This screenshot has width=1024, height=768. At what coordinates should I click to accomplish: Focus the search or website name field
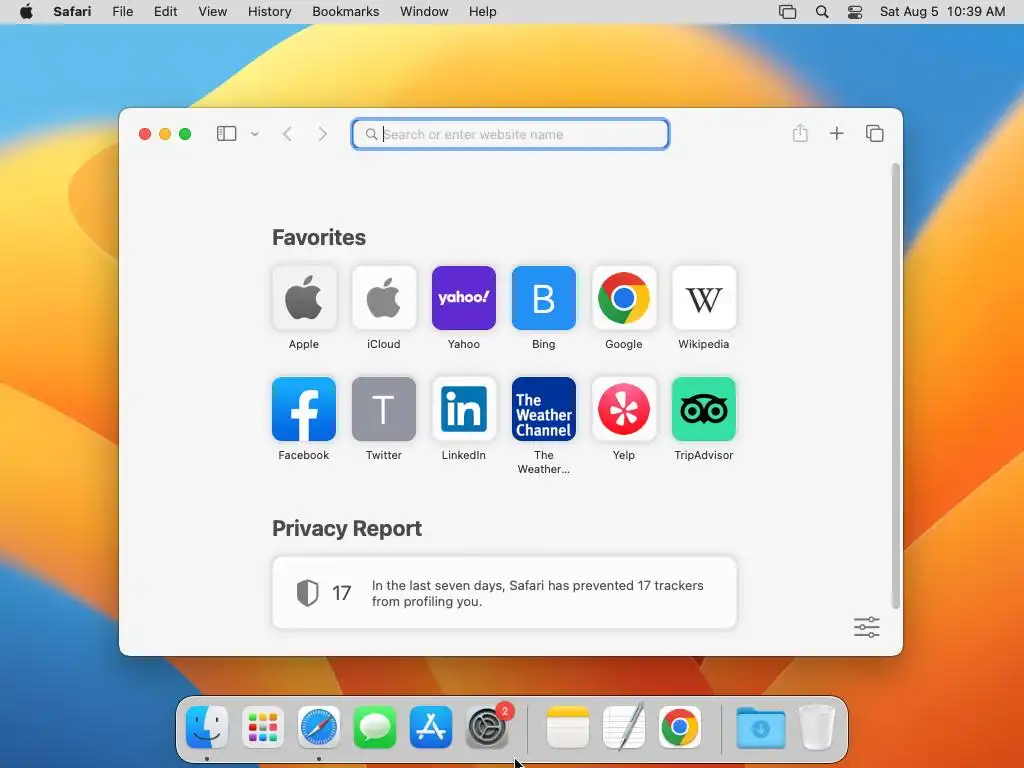click(x=510, y=134)
